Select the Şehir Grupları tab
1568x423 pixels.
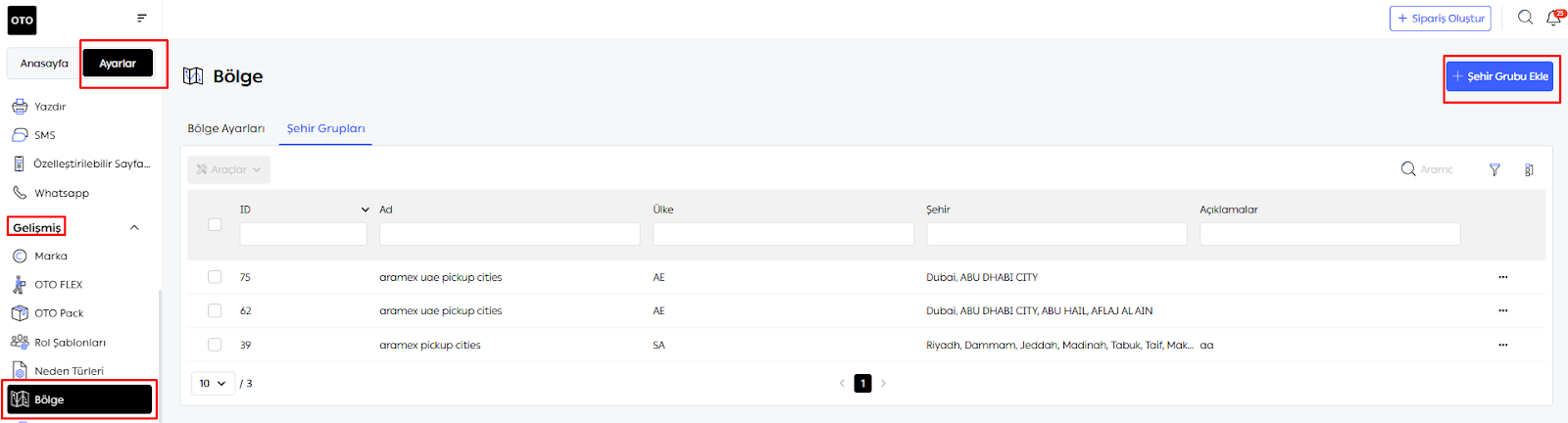(325, 128)
